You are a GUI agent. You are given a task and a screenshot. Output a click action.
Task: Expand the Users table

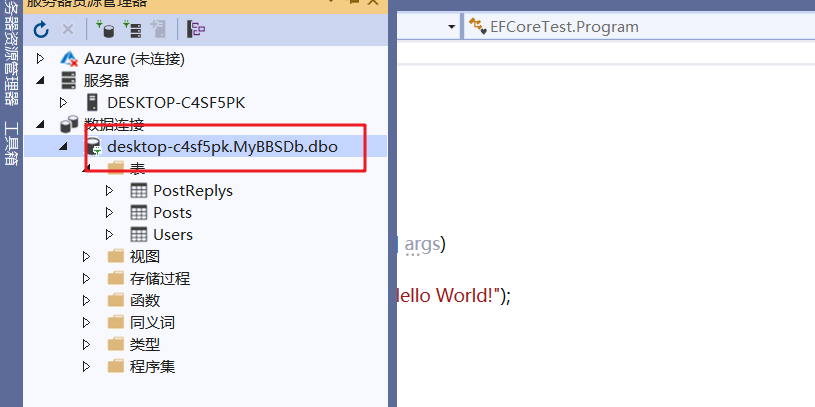point(109,234)
